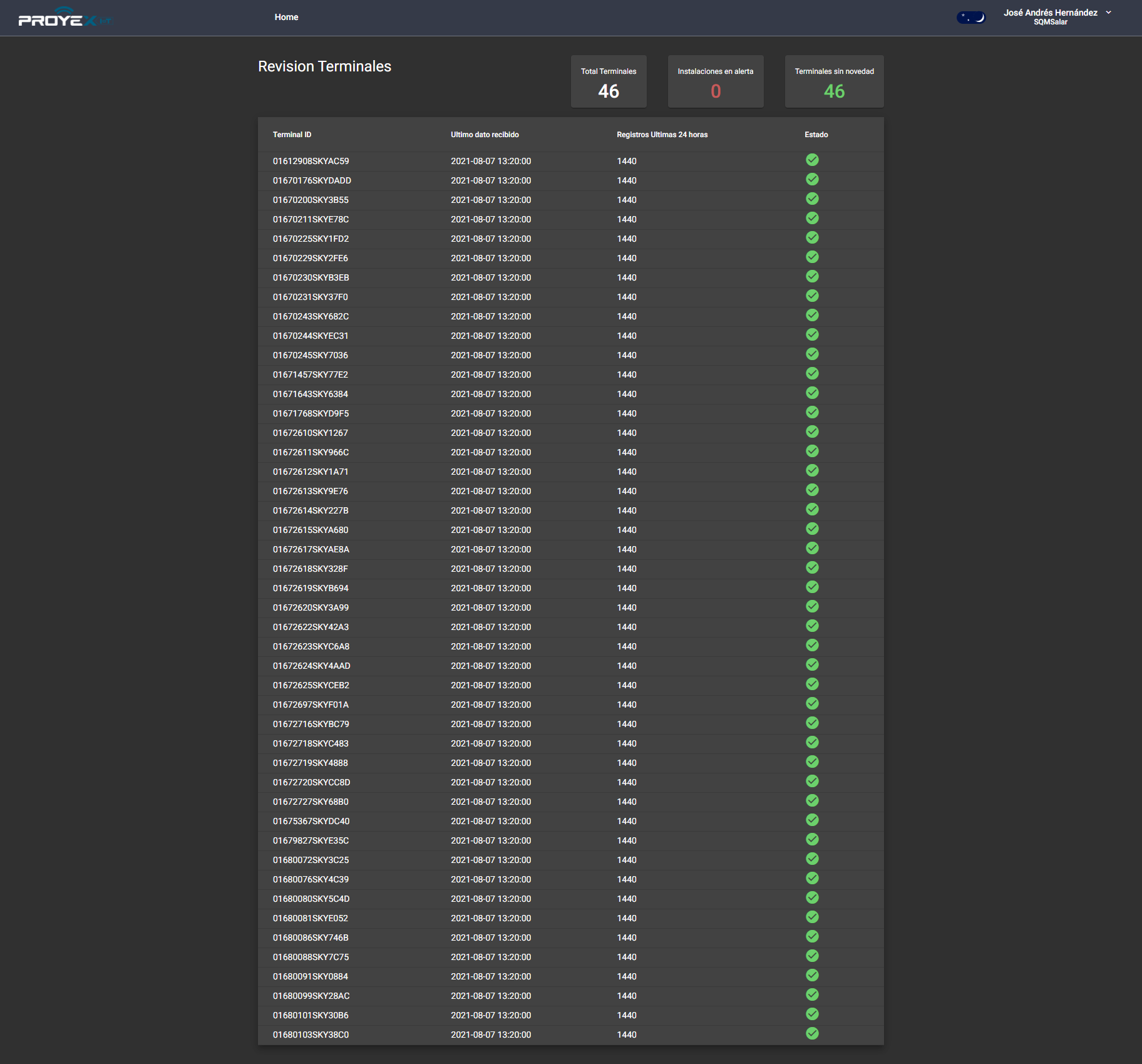Click the Proyex logo in header
The height and width of the screenshot is (1064, 1142).
click(65, 18)
